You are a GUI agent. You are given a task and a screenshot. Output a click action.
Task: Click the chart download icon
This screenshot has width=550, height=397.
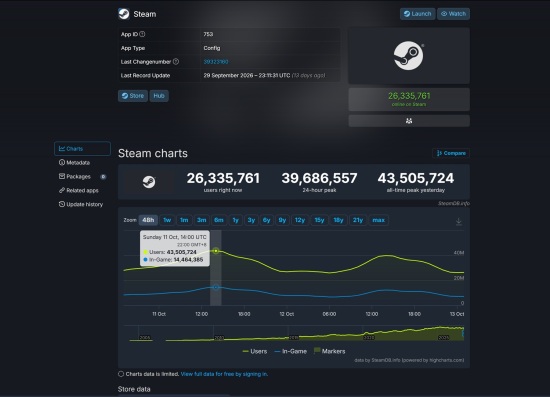458,221
